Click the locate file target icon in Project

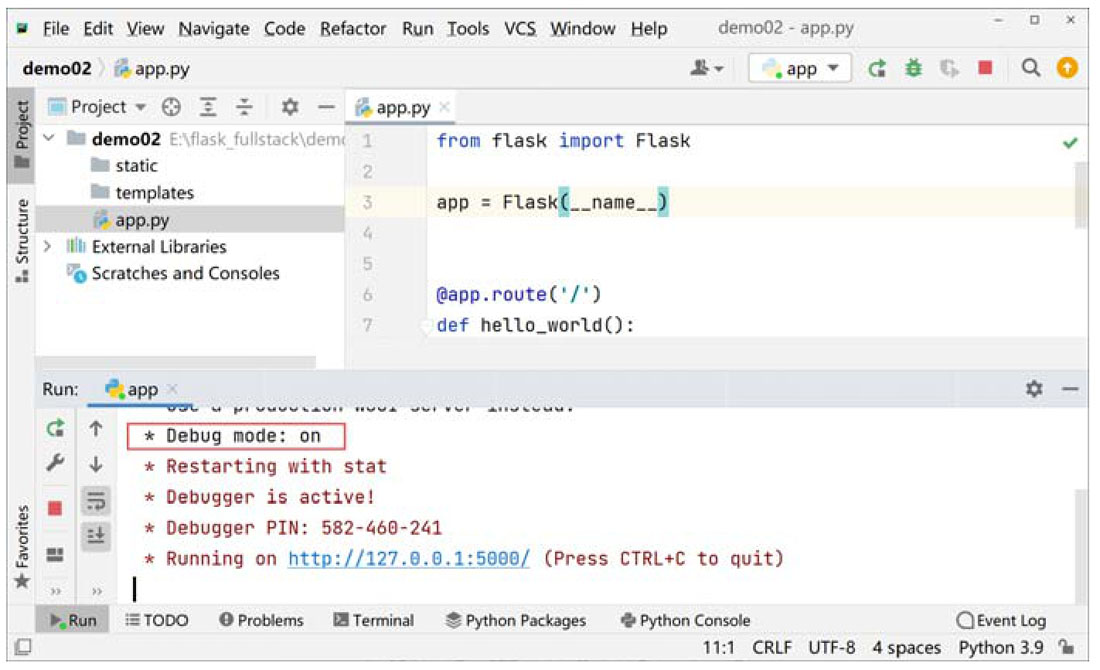(x=170, y=107)
